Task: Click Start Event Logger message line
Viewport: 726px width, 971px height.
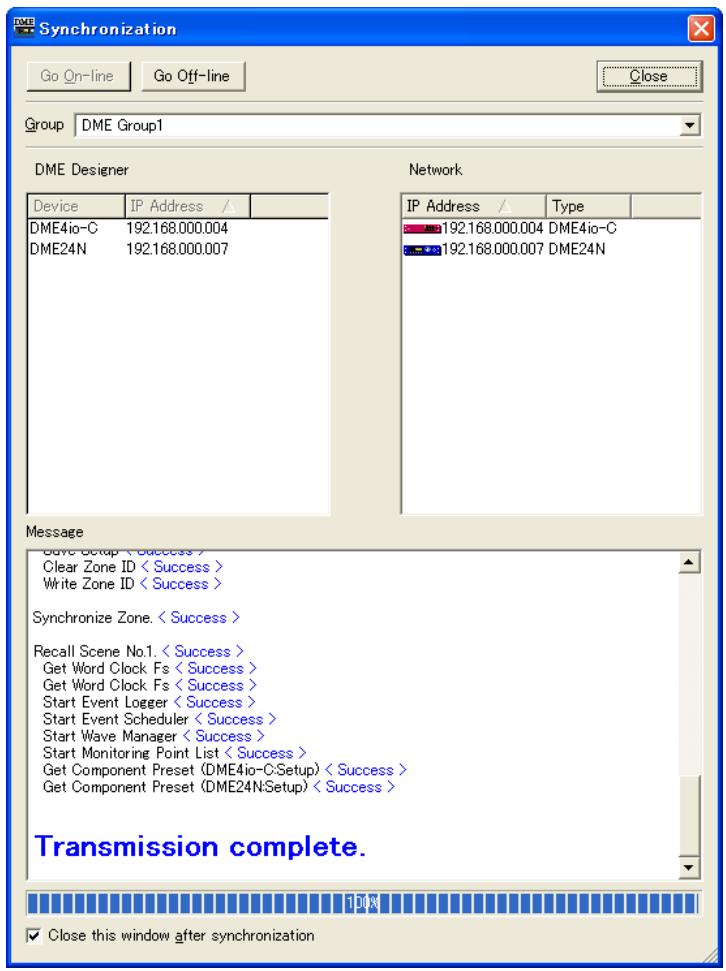Action: 149,702
